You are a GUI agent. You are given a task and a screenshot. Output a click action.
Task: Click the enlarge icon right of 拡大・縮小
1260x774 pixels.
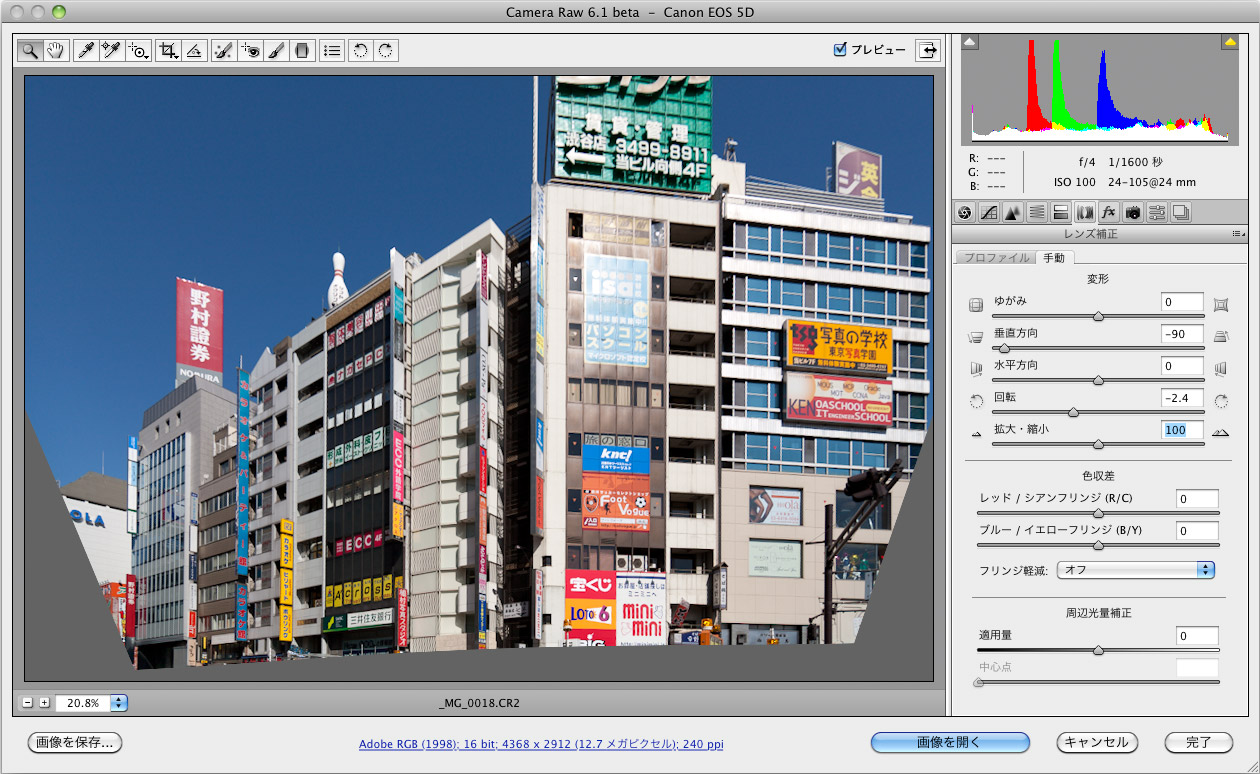point(1220,433)
